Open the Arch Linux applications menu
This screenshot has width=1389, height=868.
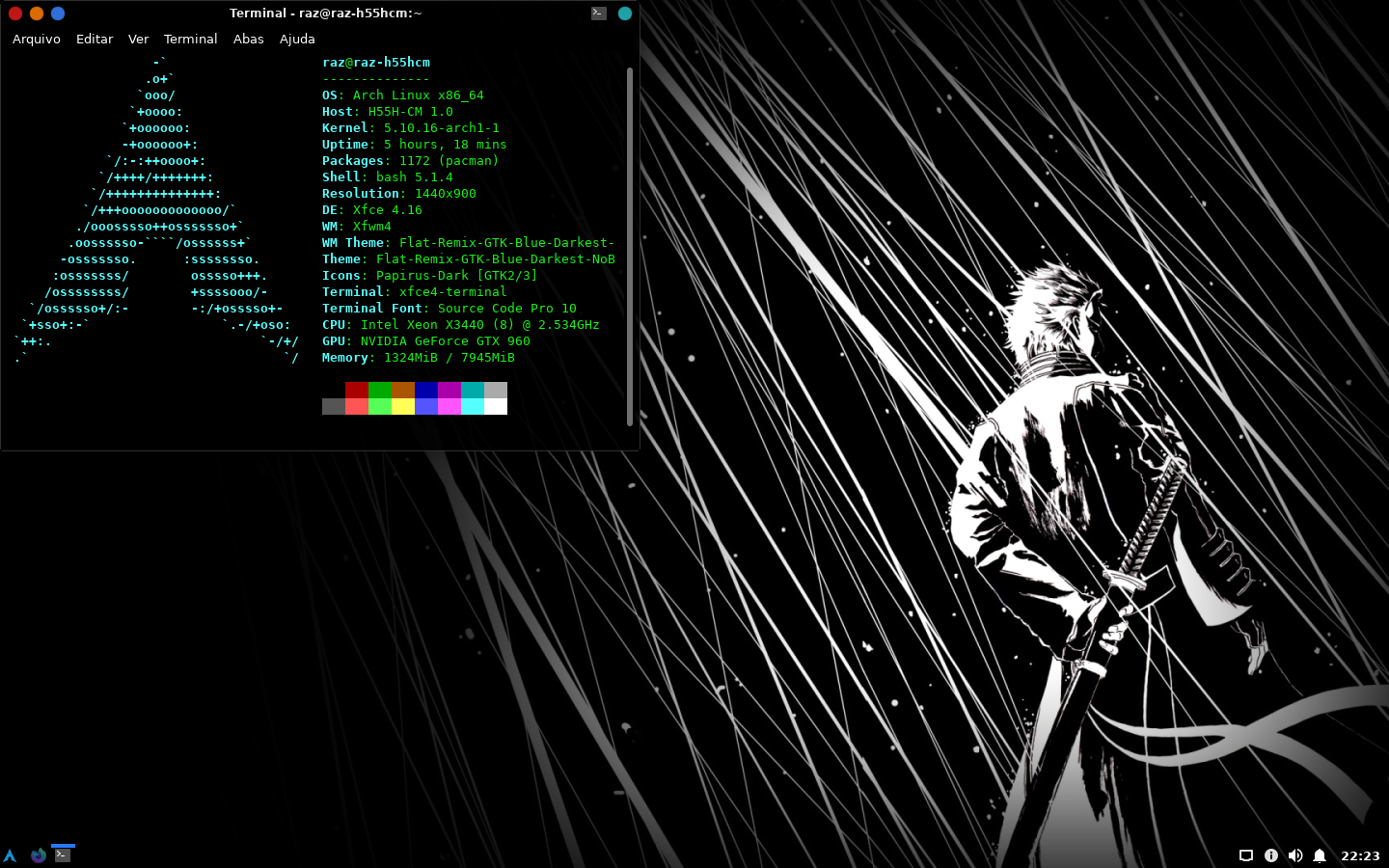(10, 854)
